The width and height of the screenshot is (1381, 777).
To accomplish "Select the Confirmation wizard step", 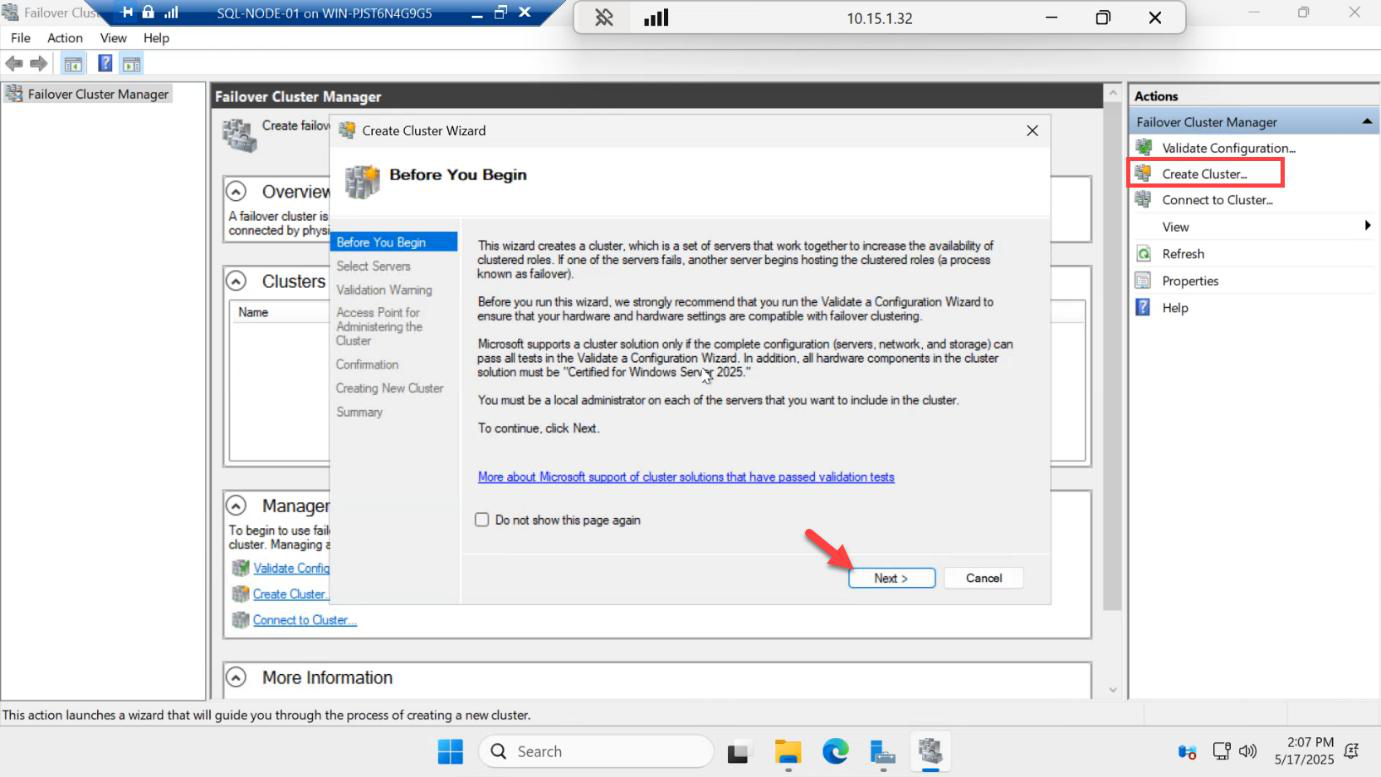I will 367,364.
